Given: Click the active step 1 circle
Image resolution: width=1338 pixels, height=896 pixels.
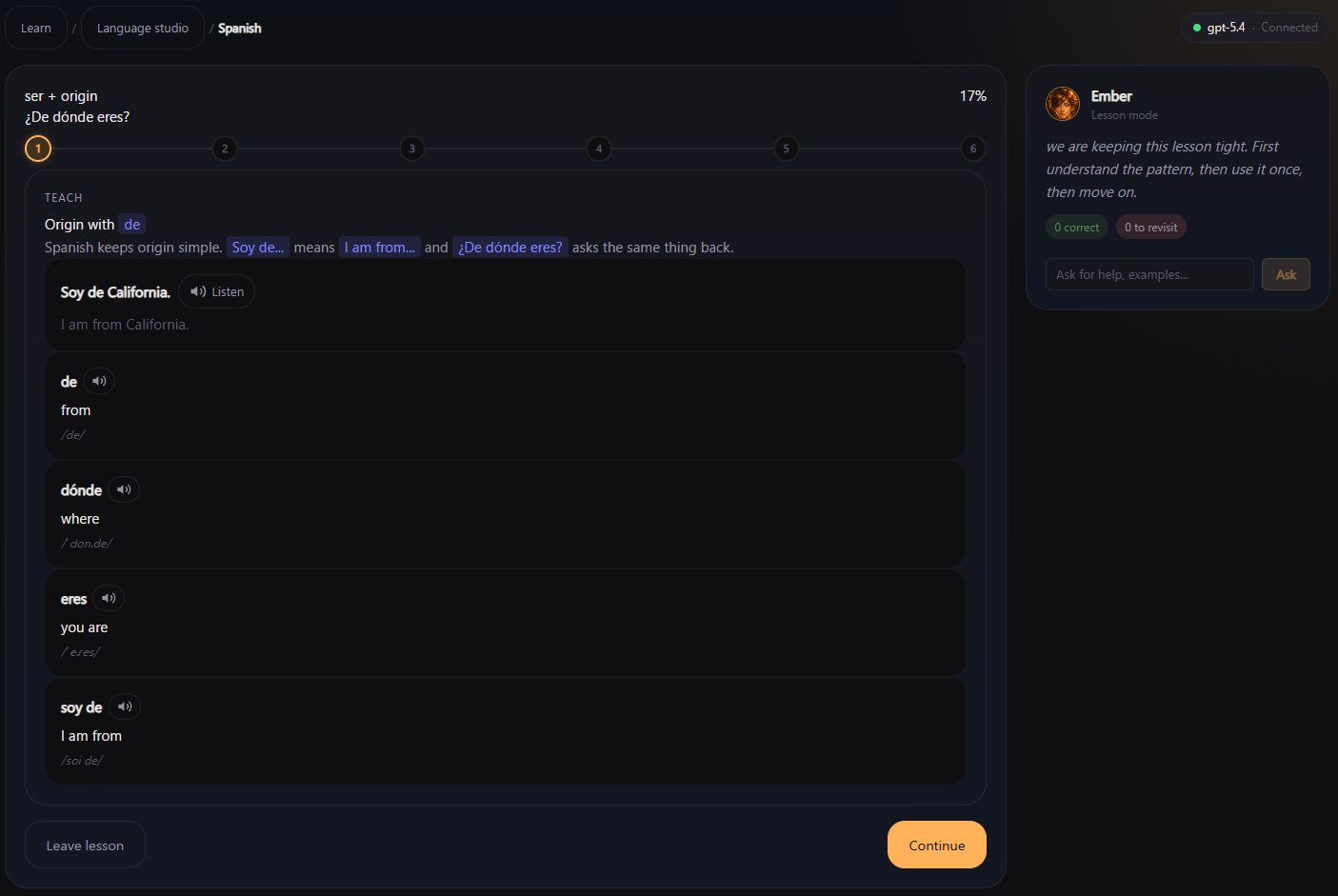Looking at the screenshot, I should click(37, 149).
